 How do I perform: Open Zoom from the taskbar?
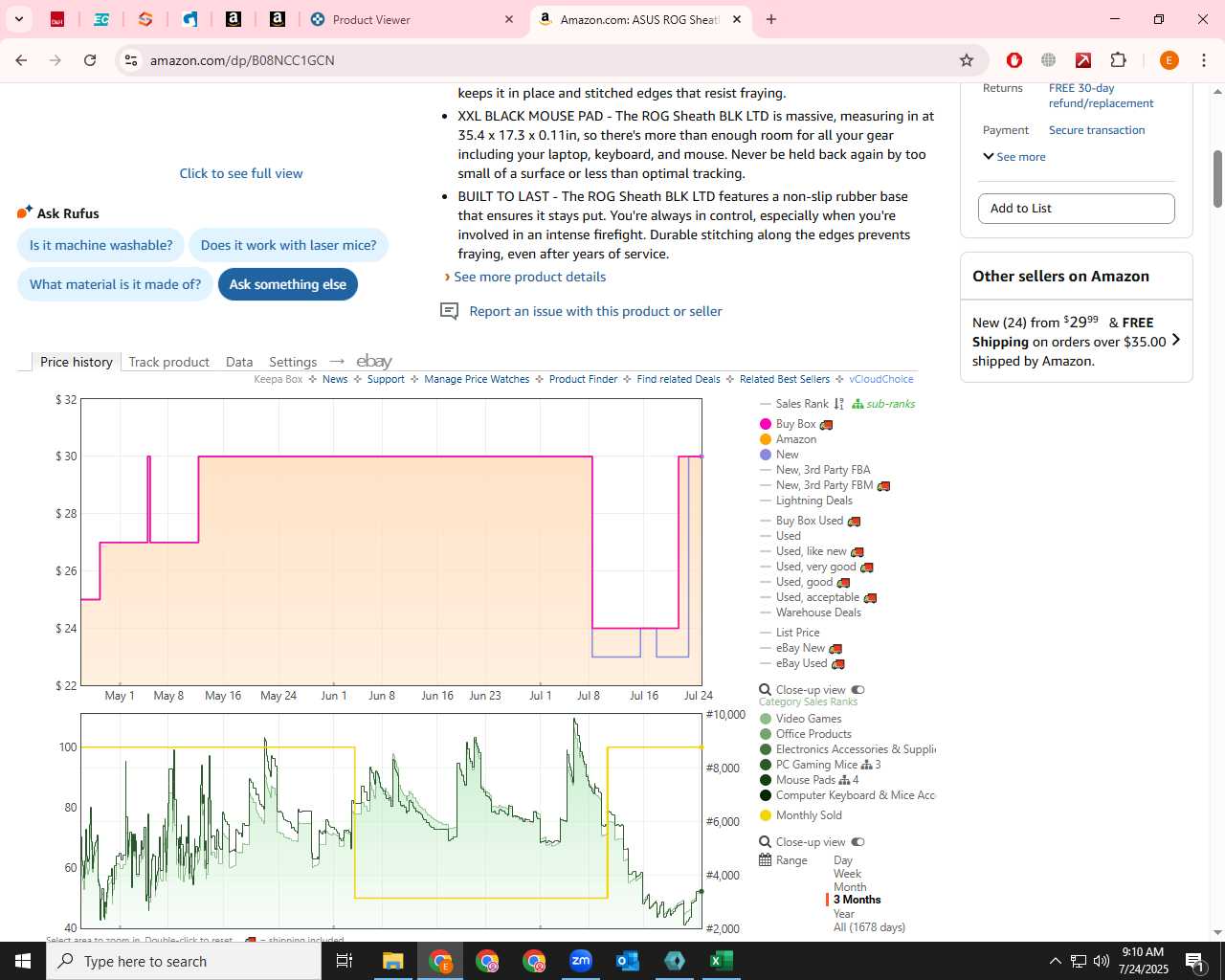point(581,961)
